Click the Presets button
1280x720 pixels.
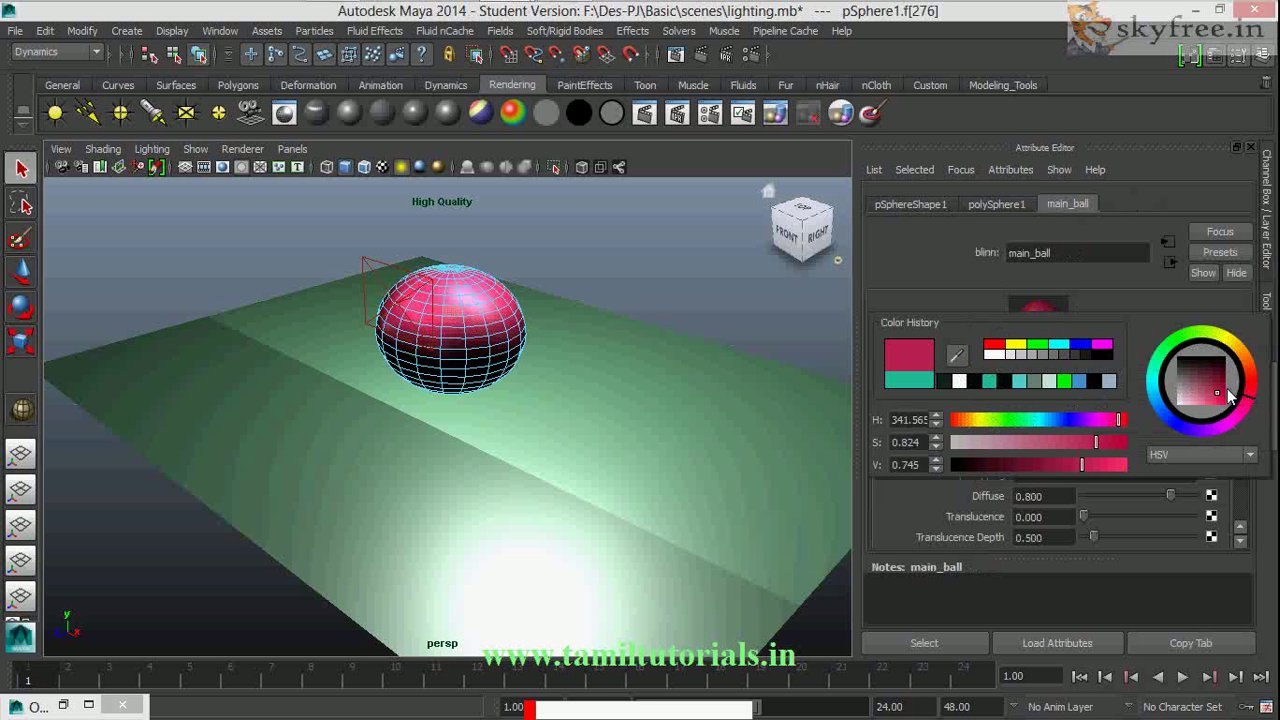click(1220, 252)
